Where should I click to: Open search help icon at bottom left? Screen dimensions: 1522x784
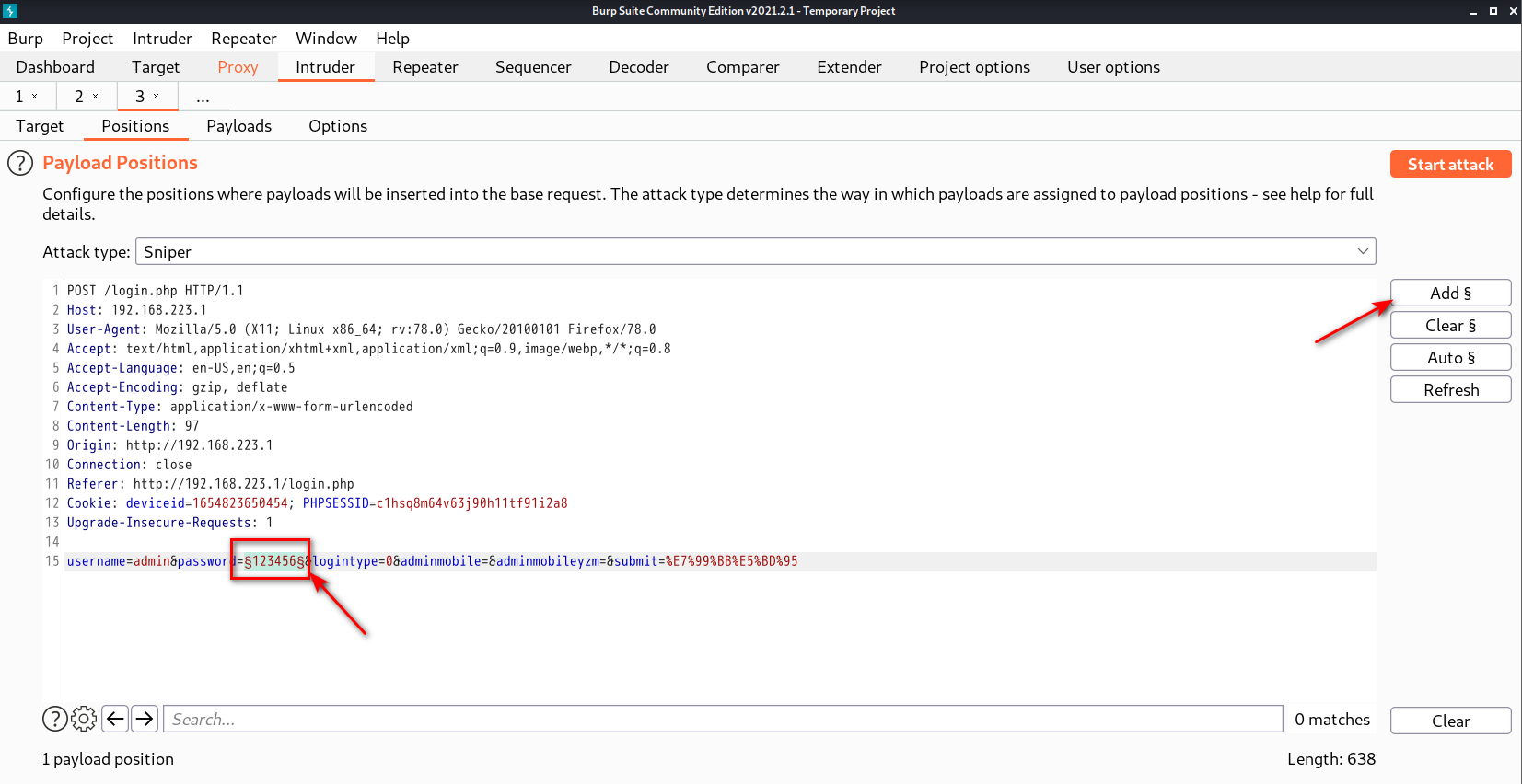click(x=55, y=719)
